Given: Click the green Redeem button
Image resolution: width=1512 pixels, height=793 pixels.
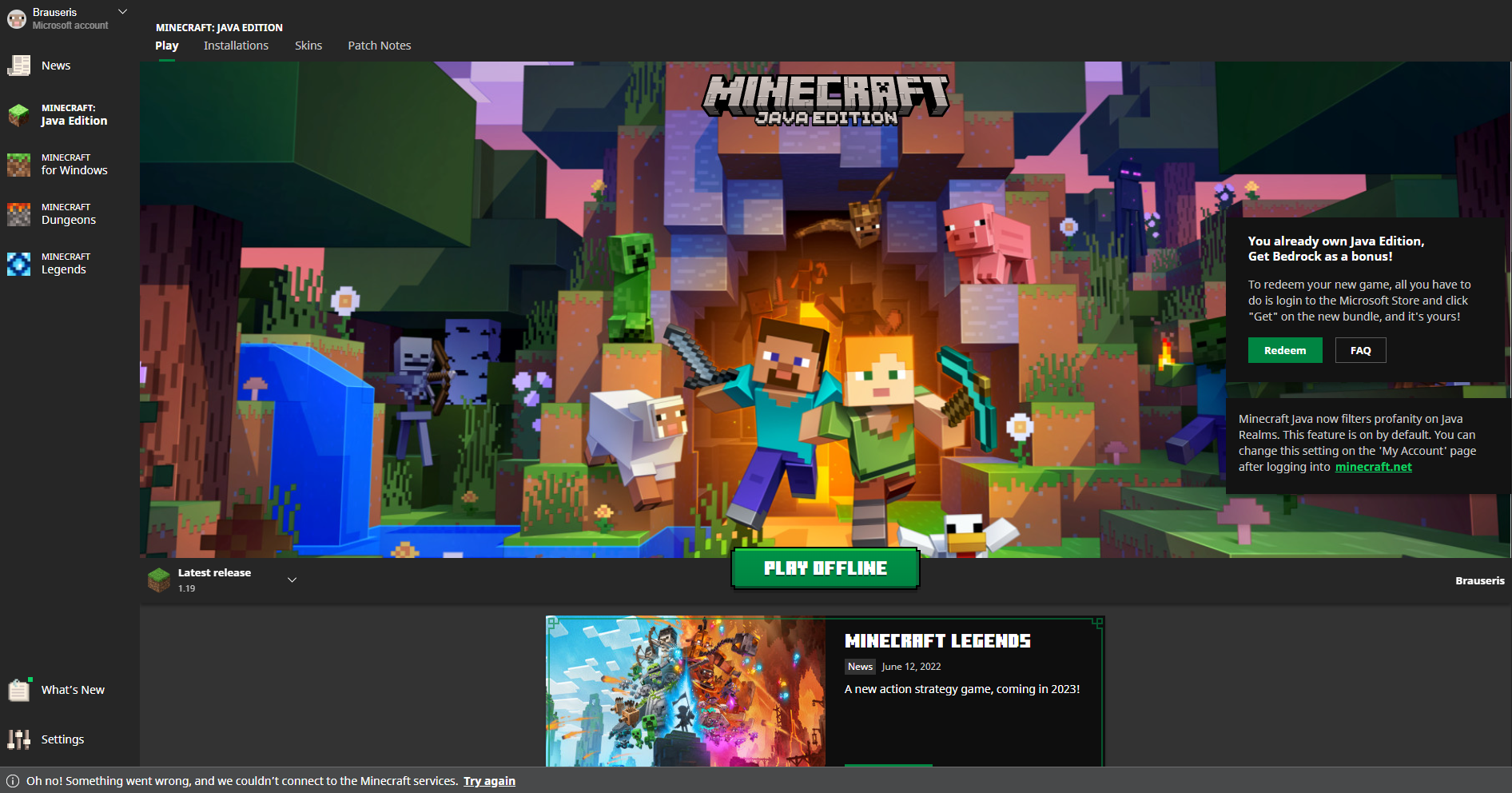Looking at the screenshot, I should (x=1285, y=350).
